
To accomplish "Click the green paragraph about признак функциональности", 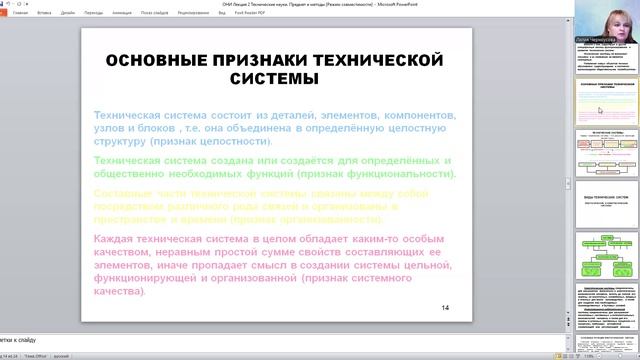I will pyautogui.click(x=275, y=167).
